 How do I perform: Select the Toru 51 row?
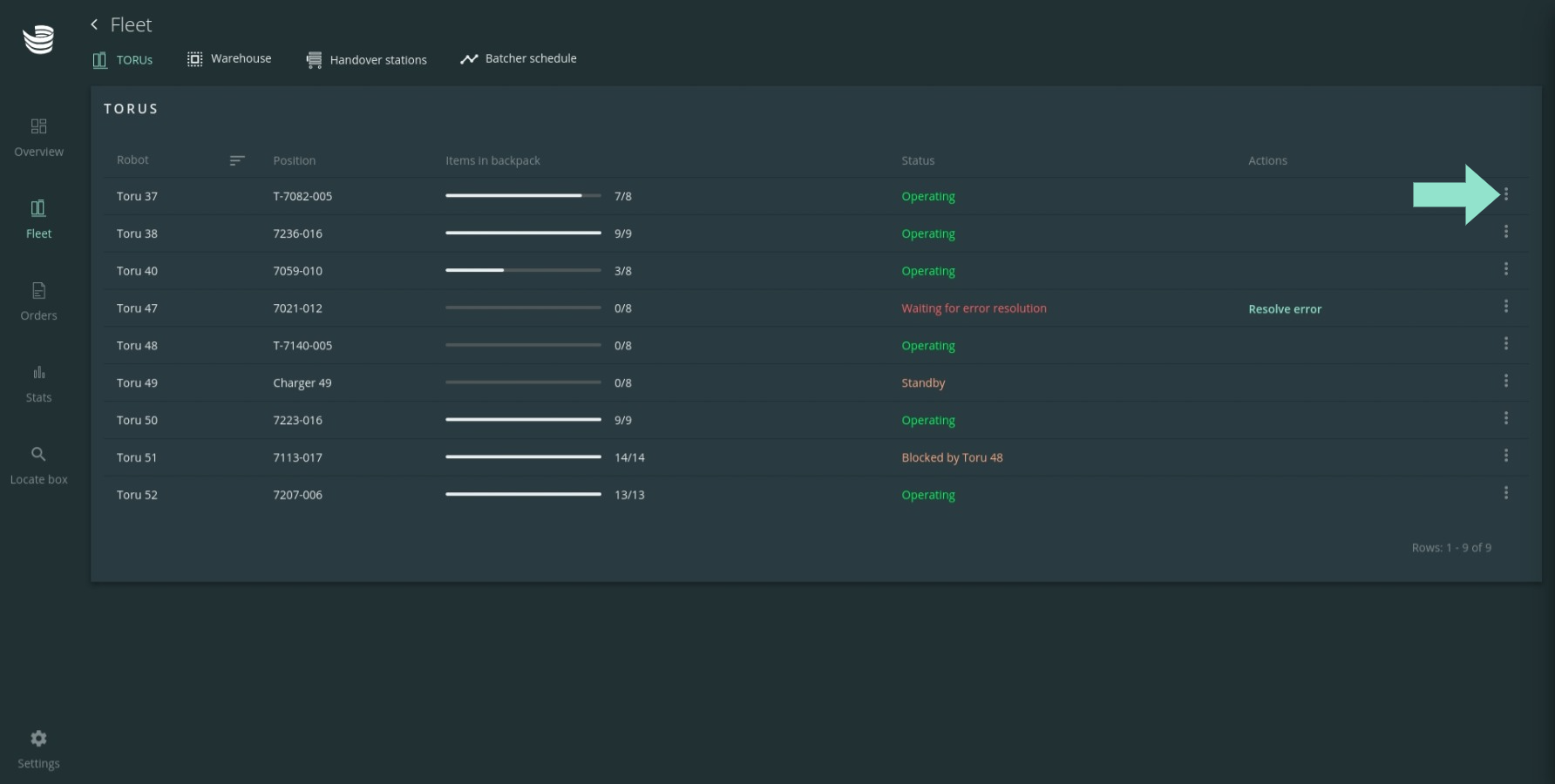(137, 457)
